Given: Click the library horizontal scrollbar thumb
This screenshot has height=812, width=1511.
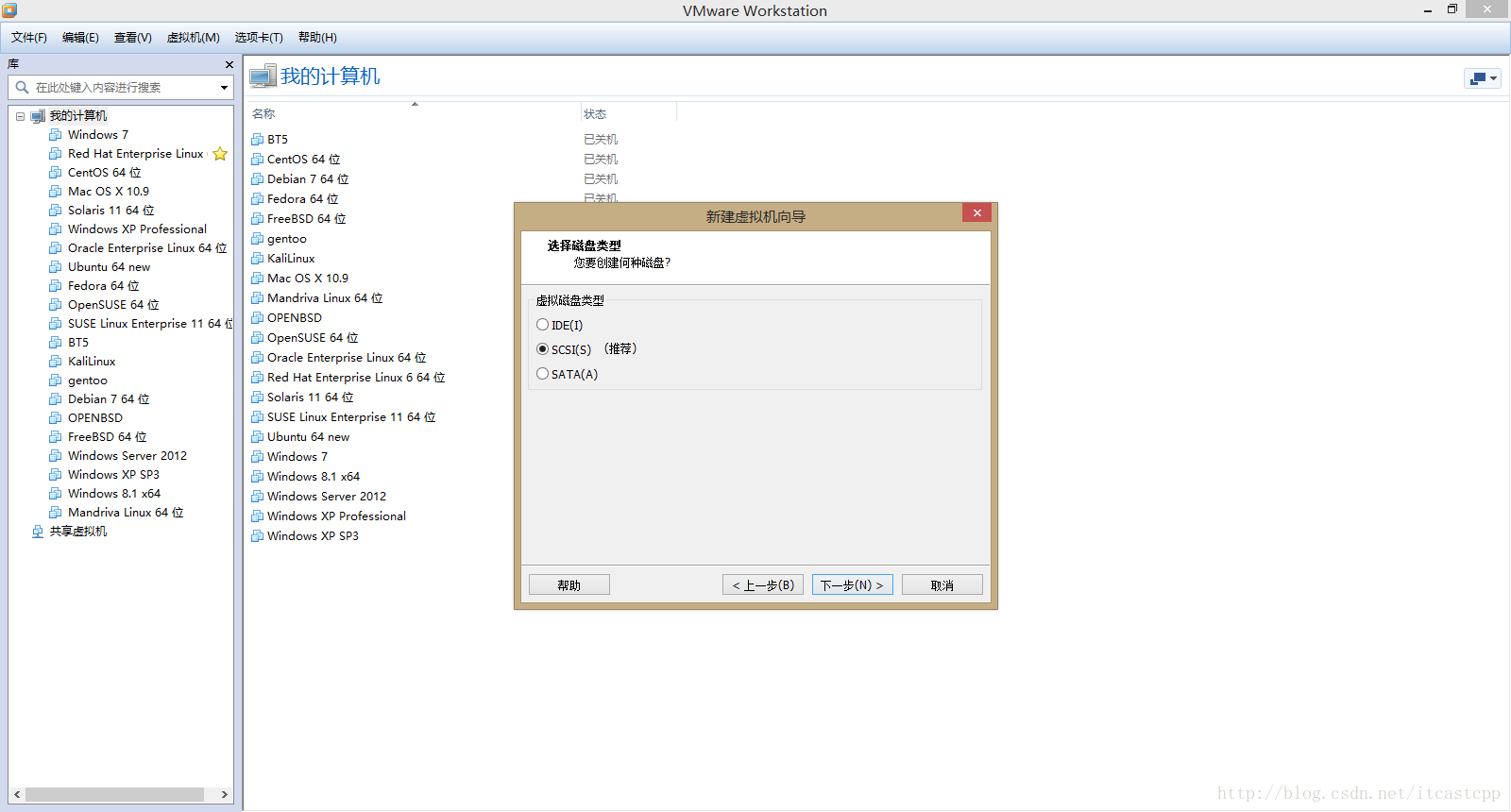Looking at the screenshot, I should pos(114,795).
